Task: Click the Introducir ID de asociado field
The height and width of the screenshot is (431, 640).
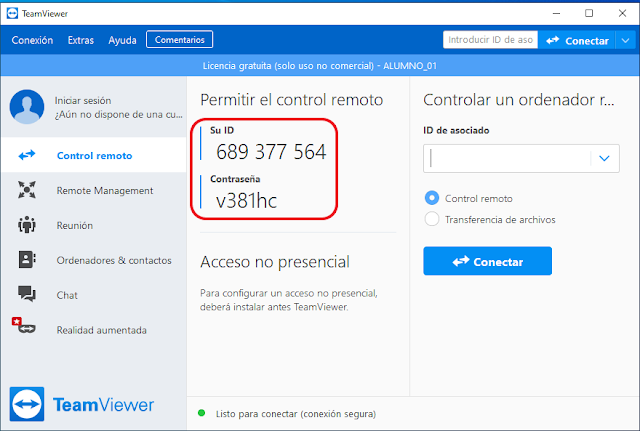Action: click(490, 40)
